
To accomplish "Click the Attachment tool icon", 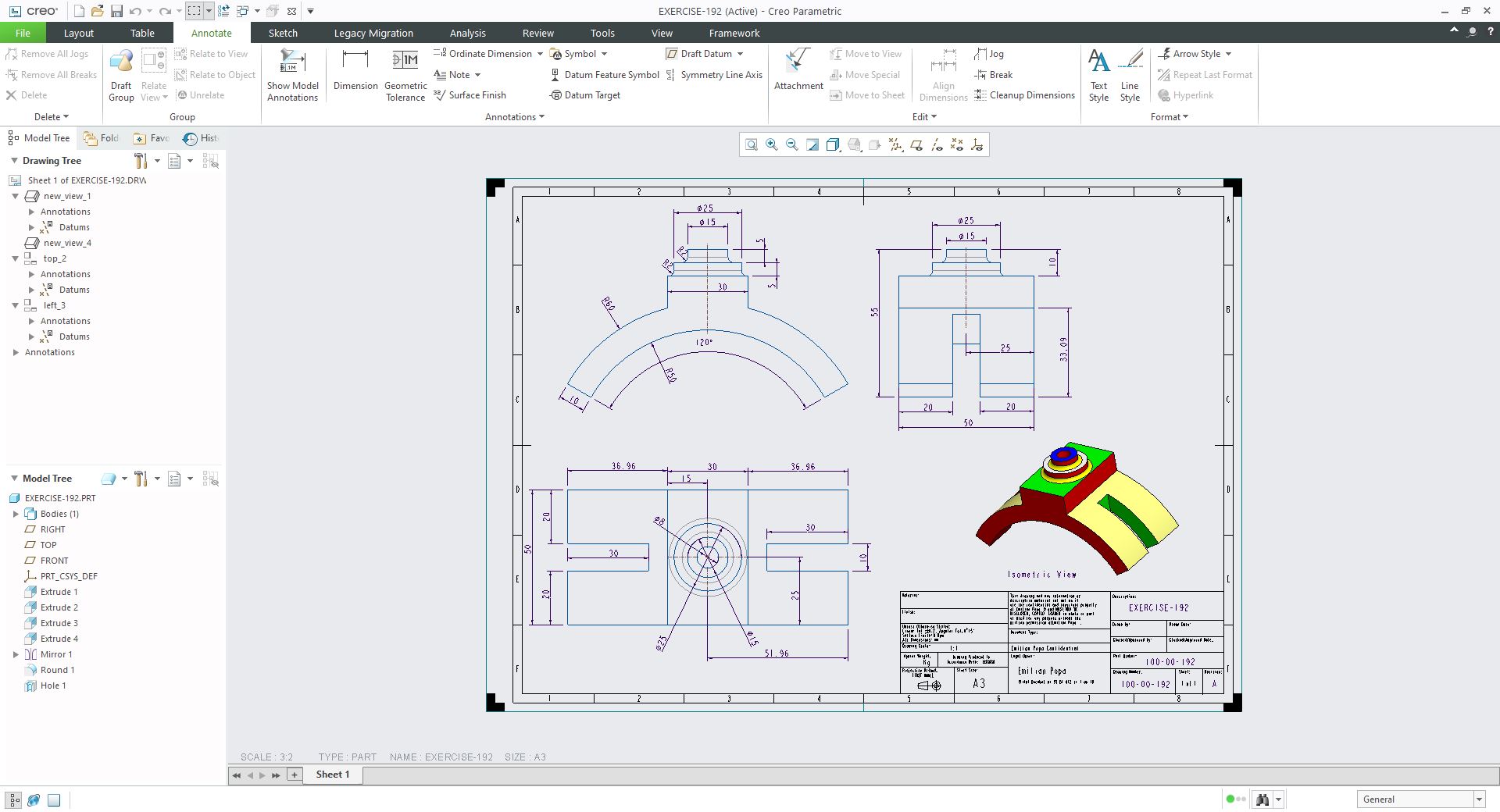I will 798,70.
